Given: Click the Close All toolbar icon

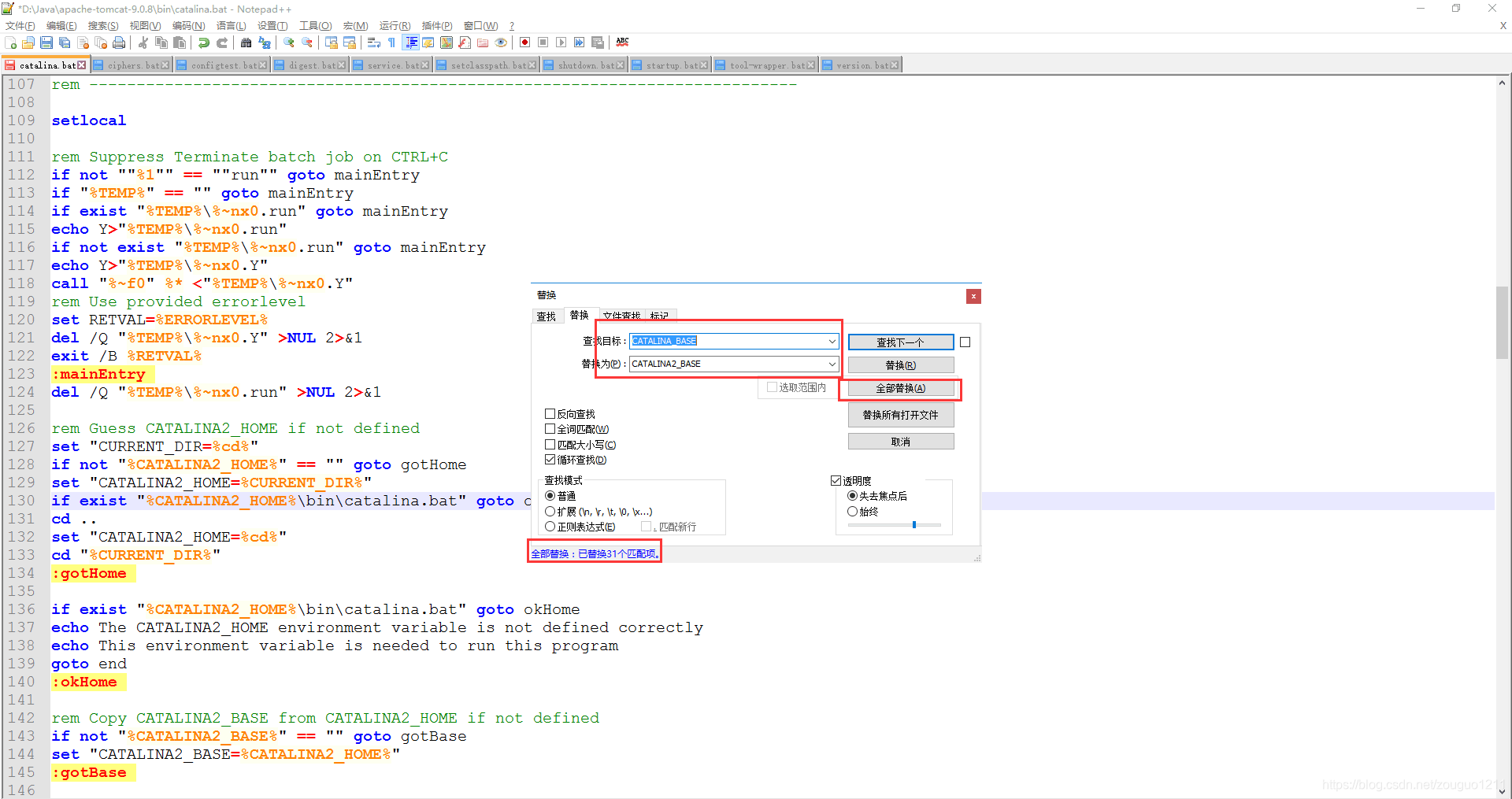Looking at the screenshot, I should pyautogui.click(x=101, y=43).
